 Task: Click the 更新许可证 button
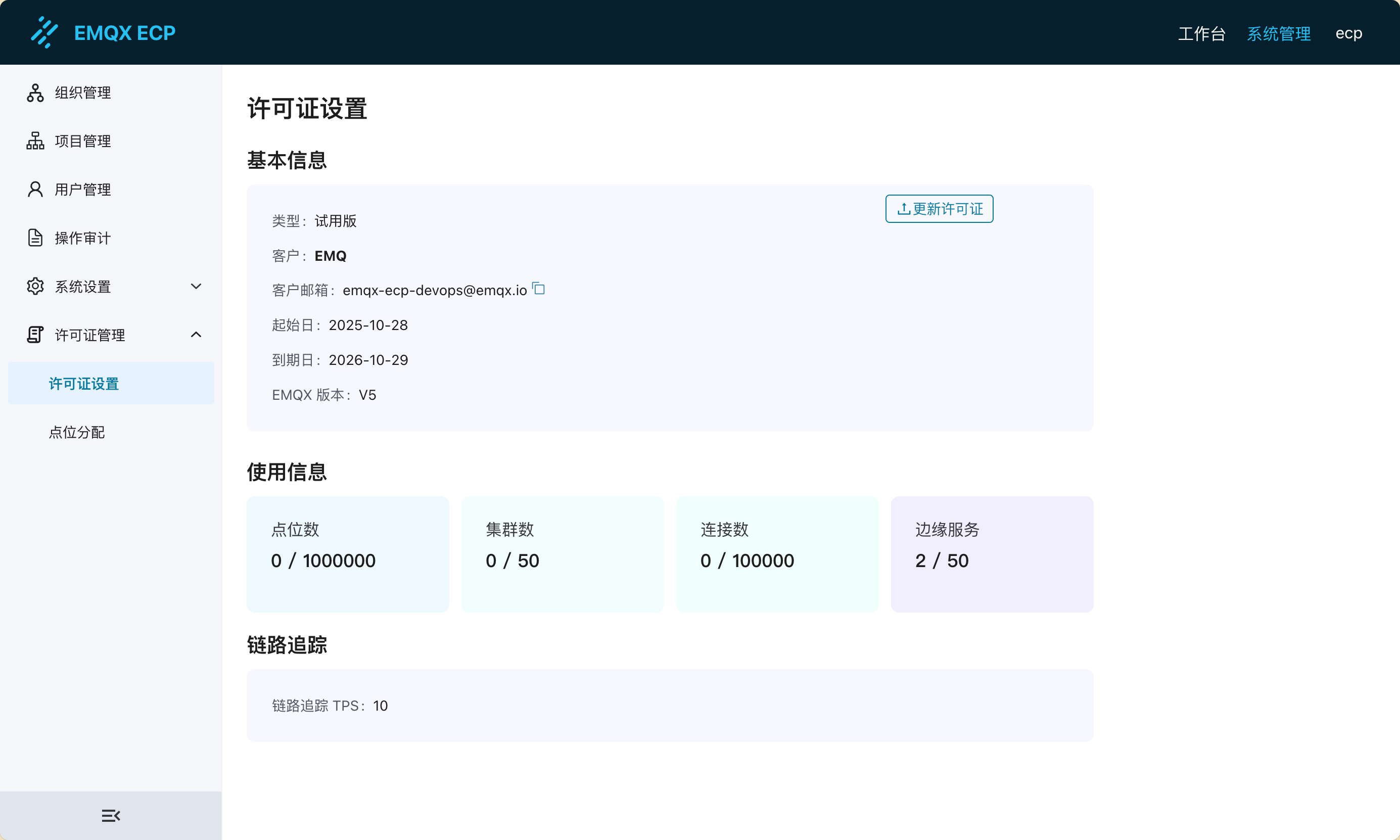[938, 208]
